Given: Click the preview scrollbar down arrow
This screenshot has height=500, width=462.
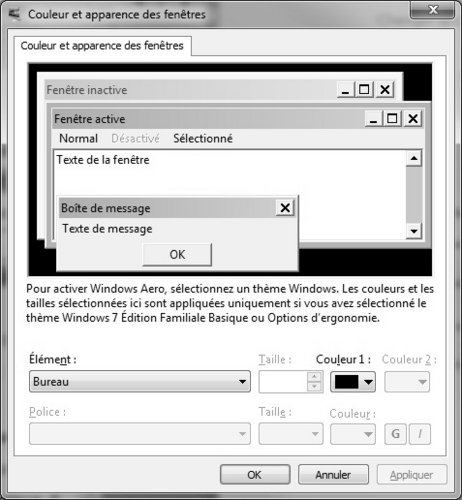Looking at the screenshot, I should 414,231.
